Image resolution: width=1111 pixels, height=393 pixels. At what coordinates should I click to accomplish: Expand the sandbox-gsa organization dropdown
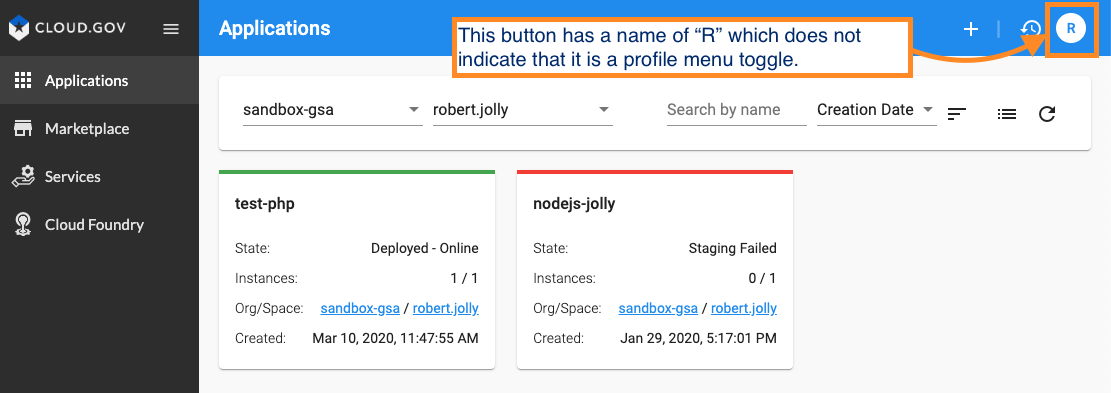point(332,110)
